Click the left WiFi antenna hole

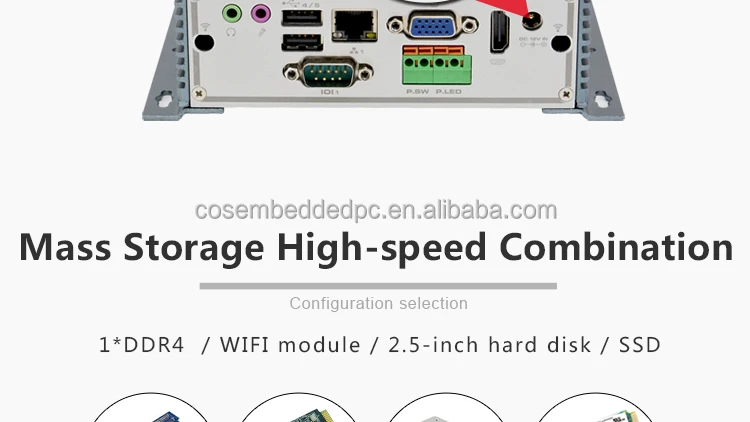(x=204, y=43)
